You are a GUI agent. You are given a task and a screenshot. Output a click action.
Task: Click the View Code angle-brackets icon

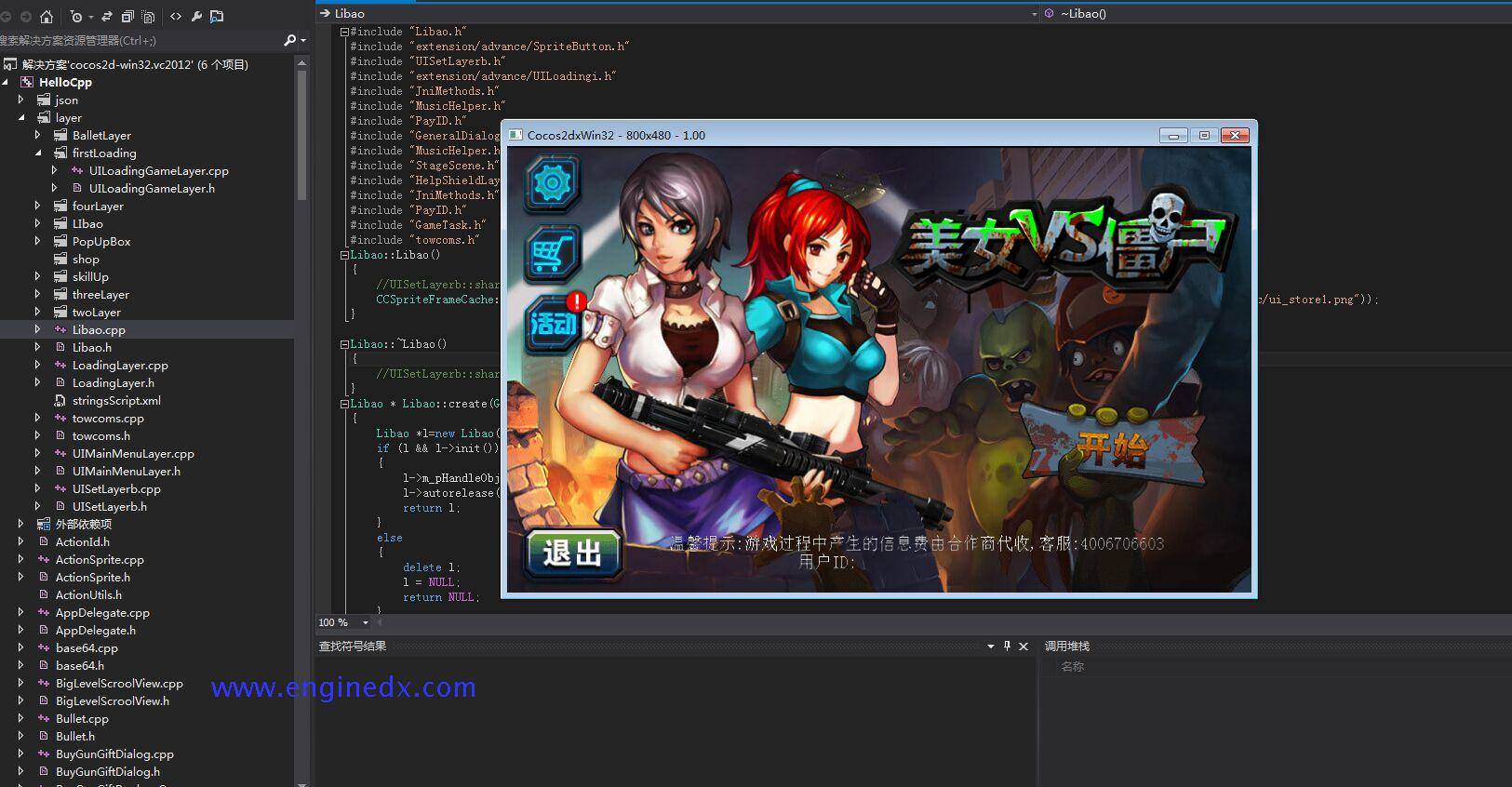click(x=176, y=16)
